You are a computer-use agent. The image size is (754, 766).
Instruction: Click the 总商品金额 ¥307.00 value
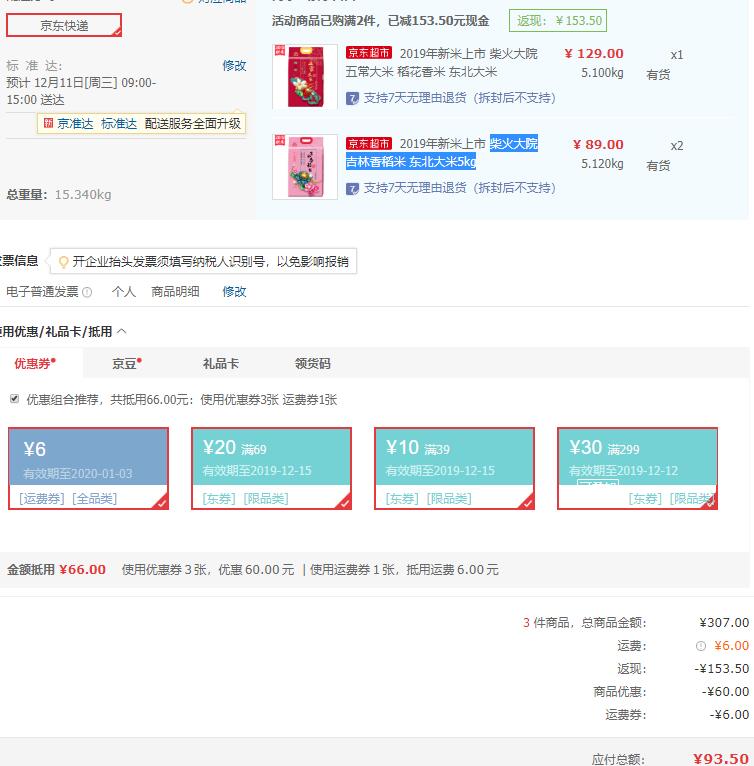[724, 622]
